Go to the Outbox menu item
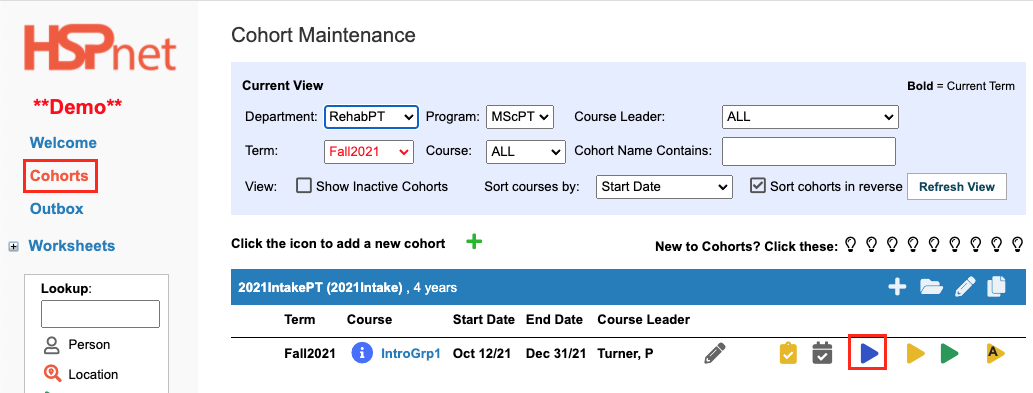 tap(57, 209)
